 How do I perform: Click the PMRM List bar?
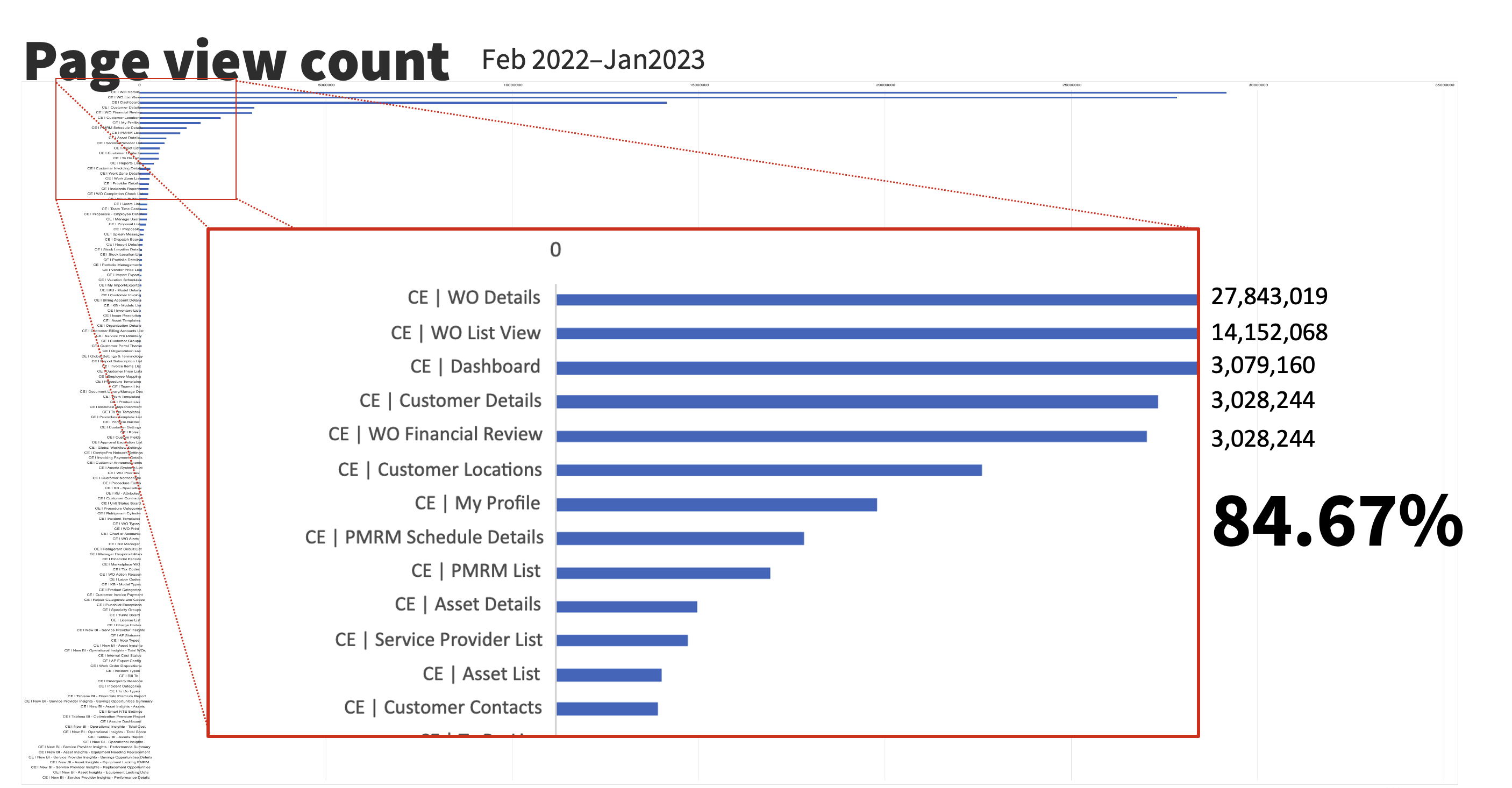664,572
